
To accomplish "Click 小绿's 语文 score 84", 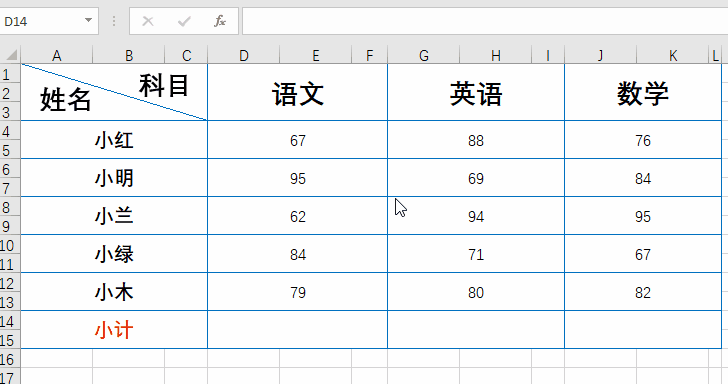I will [298, 254].
